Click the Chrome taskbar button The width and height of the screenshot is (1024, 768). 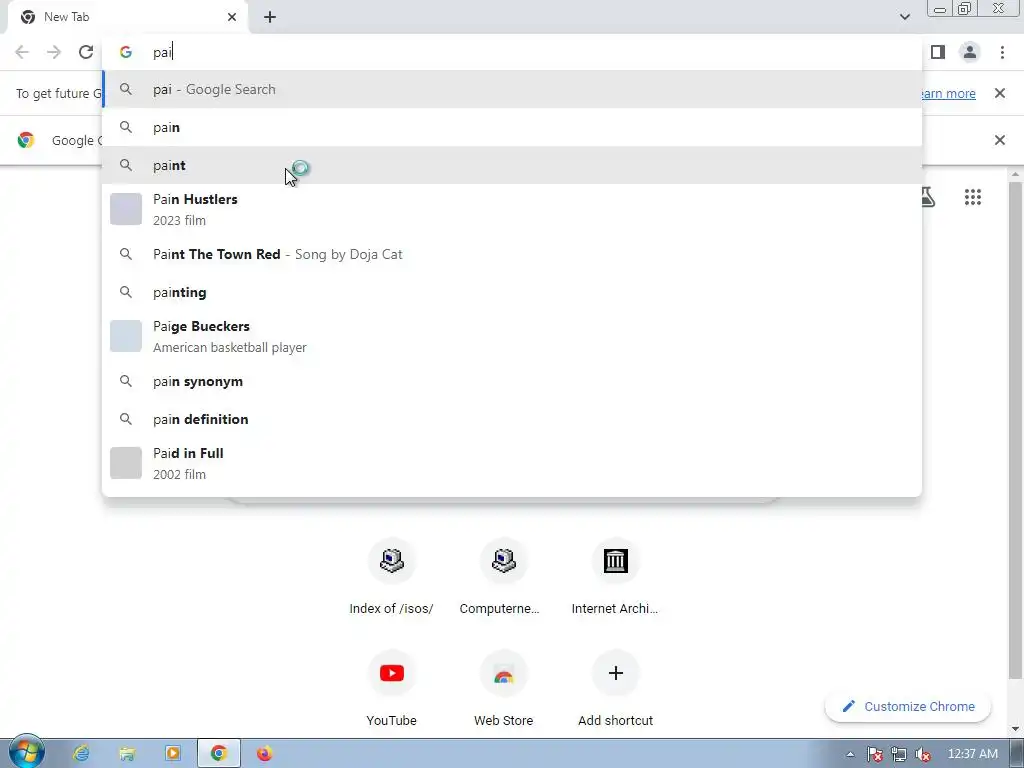pyautogui.click(x=219, y=754)
